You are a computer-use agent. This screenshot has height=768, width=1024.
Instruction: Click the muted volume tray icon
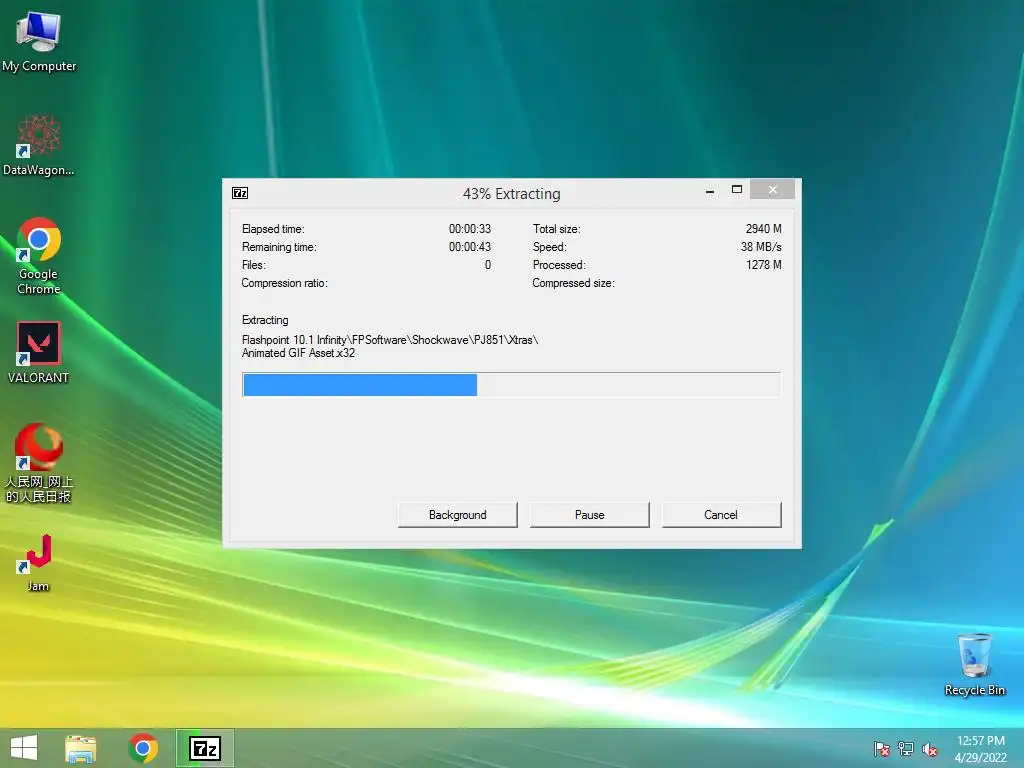pos(929,749)
